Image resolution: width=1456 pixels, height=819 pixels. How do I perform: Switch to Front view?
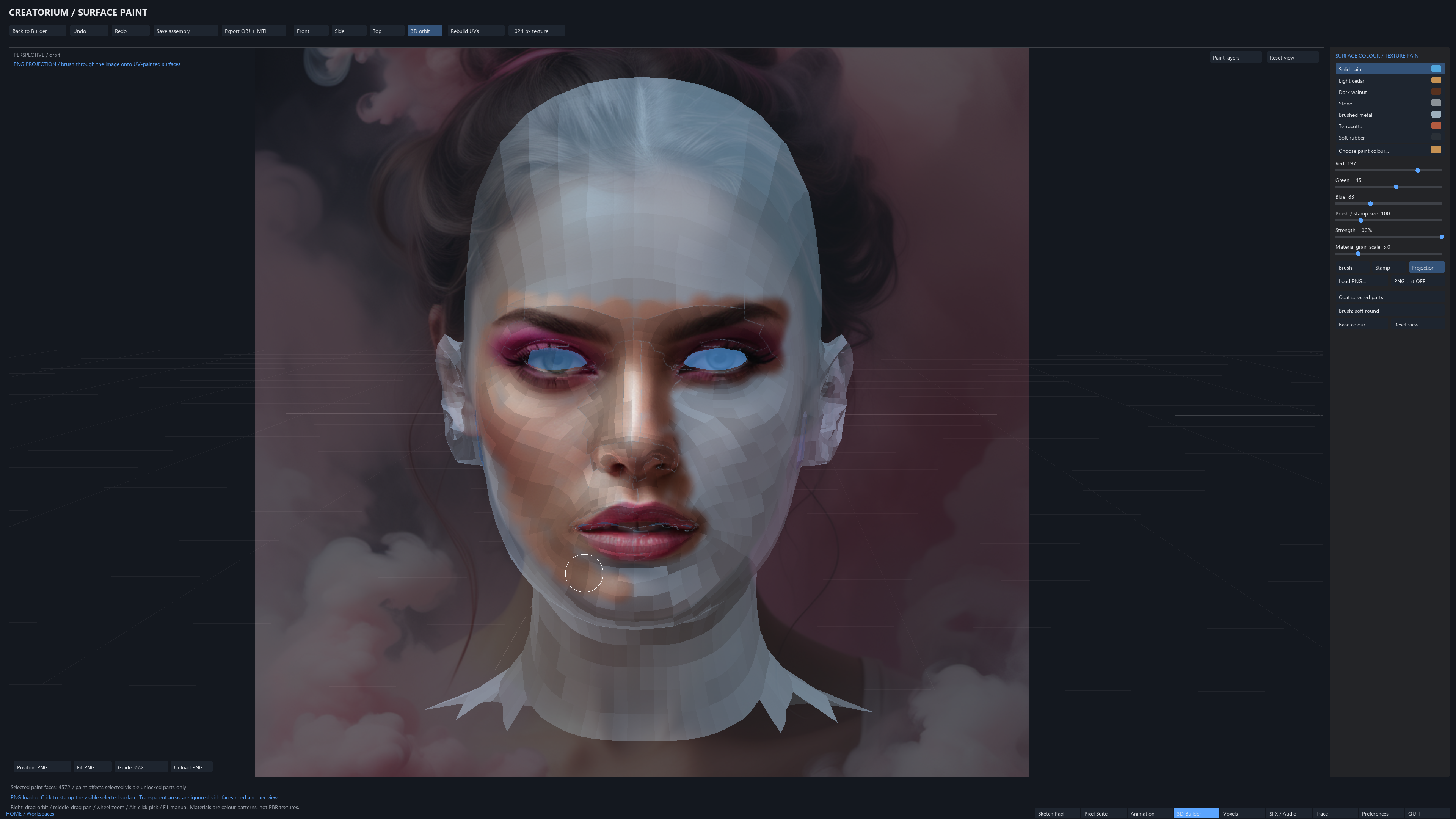coord(311,31)
